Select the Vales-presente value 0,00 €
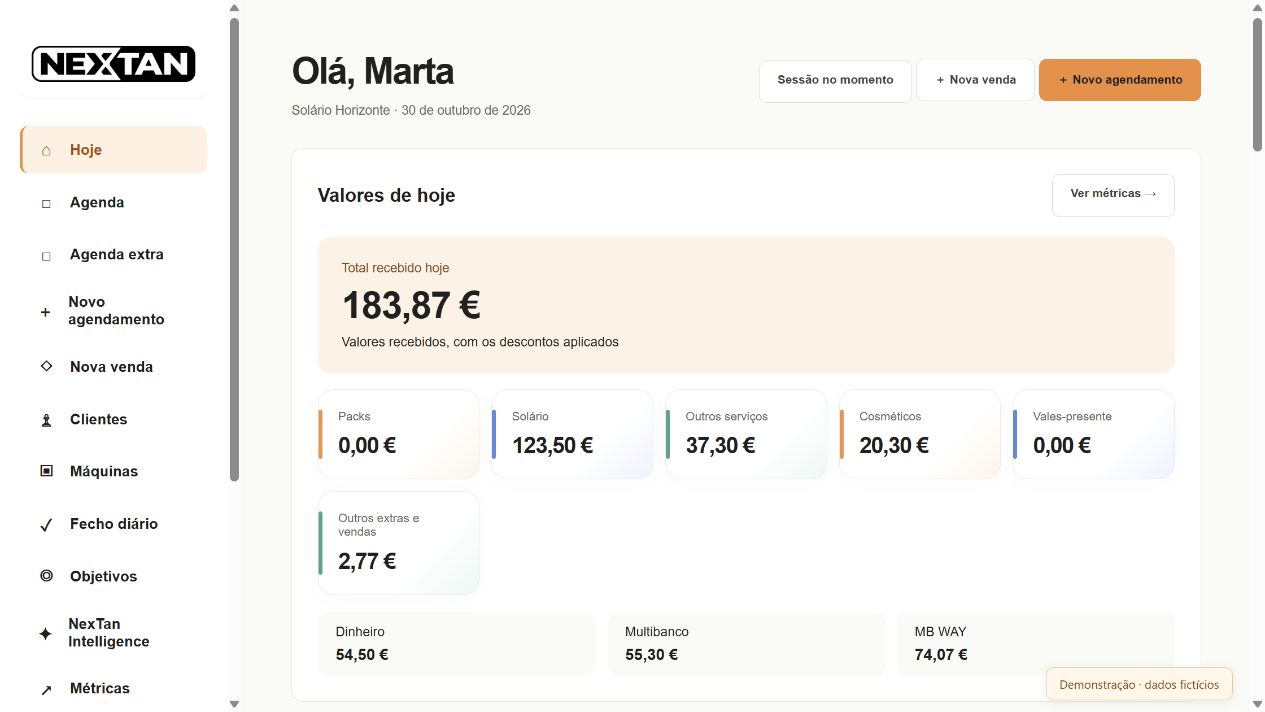The height and width of the screenshot is (712, 1265). [1062, 446]
